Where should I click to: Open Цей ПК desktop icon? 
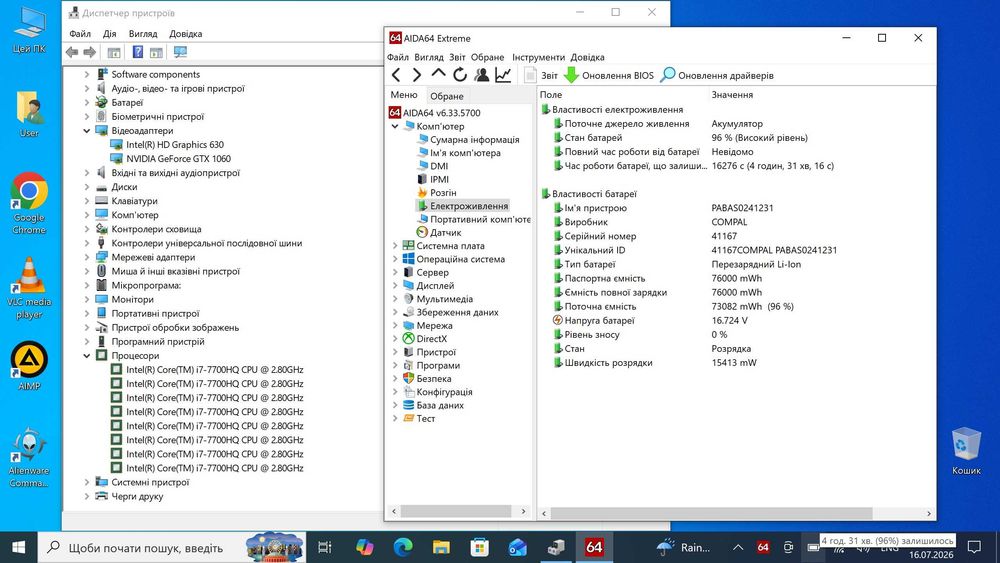click(29, 30)
